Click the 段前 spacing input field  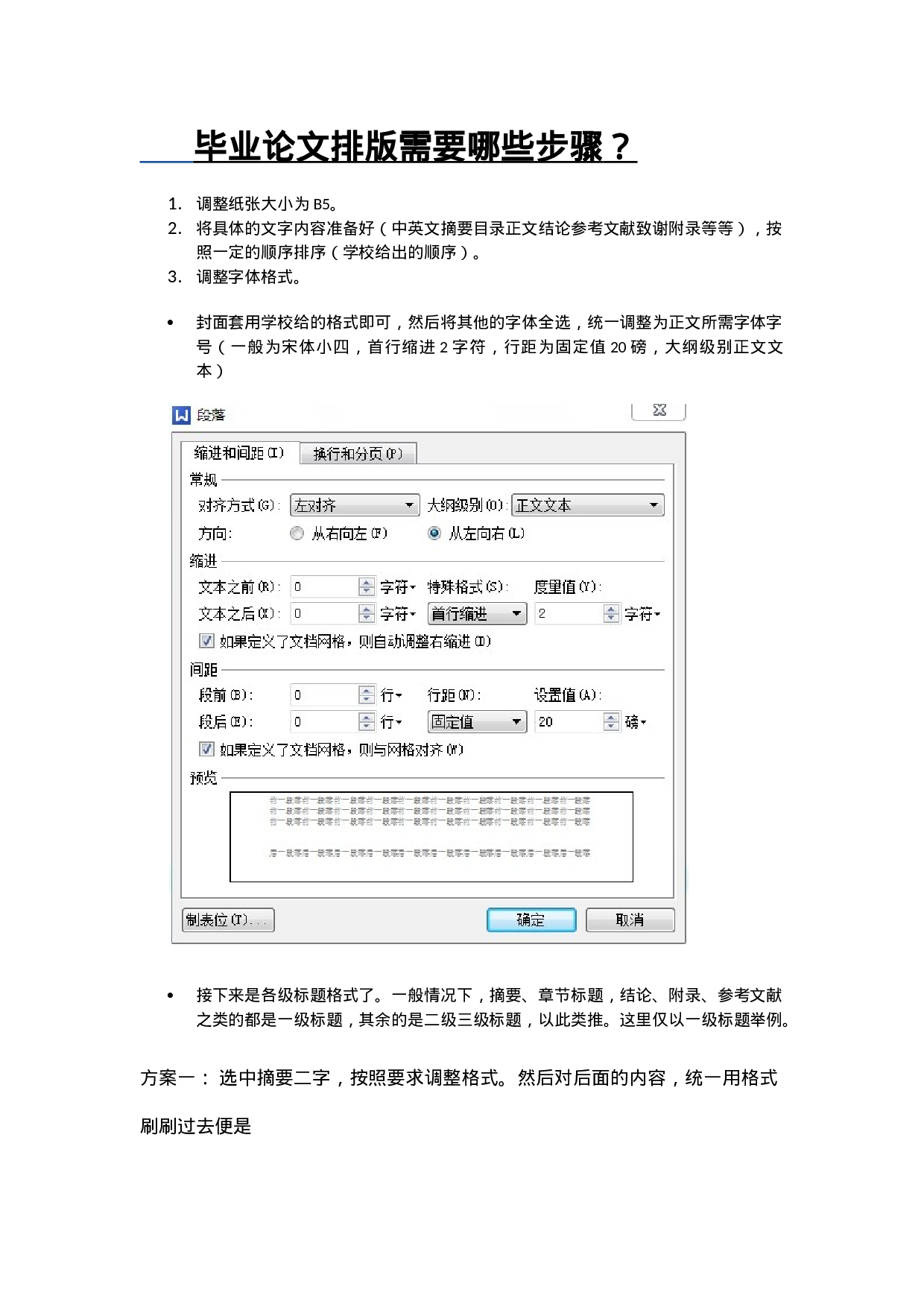[324, 695]
